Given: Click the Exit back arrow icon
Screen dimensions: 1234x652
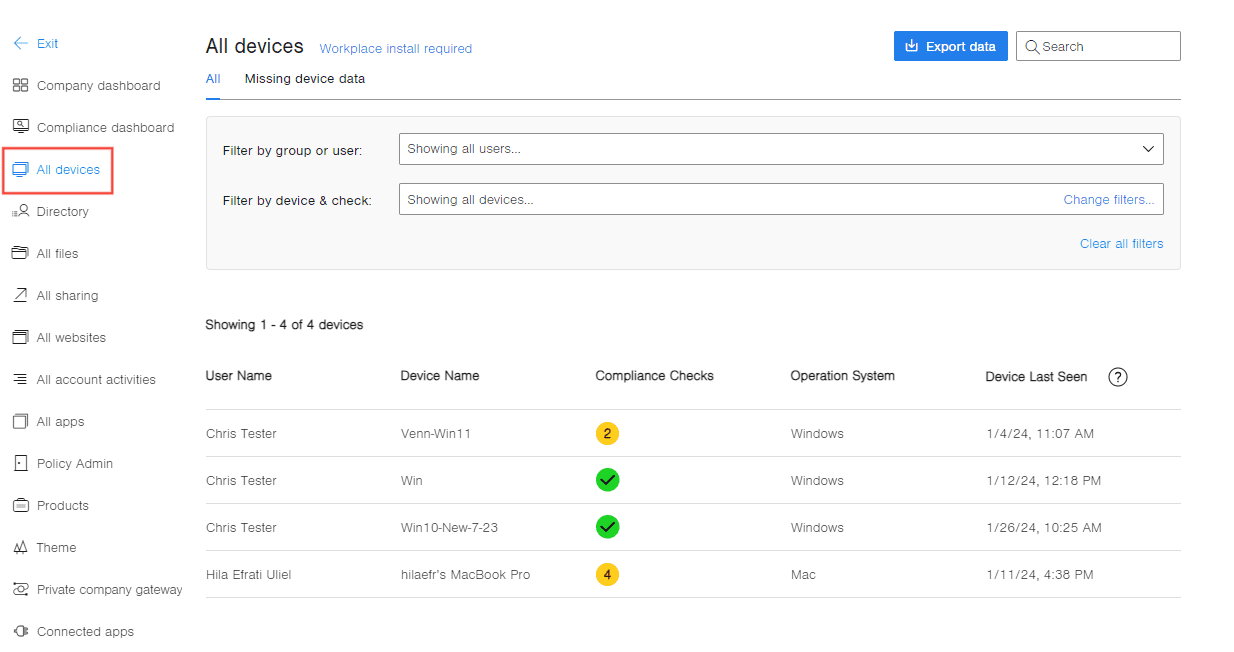Looking at the screenshot, I should coord(20,44).
